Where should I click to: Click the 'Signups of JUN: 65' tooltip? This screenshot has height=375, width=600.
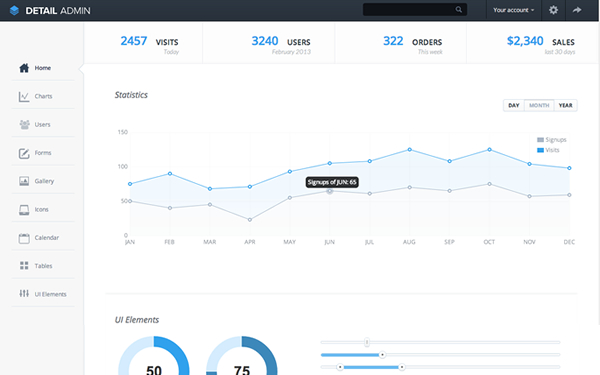click(332, 182)
